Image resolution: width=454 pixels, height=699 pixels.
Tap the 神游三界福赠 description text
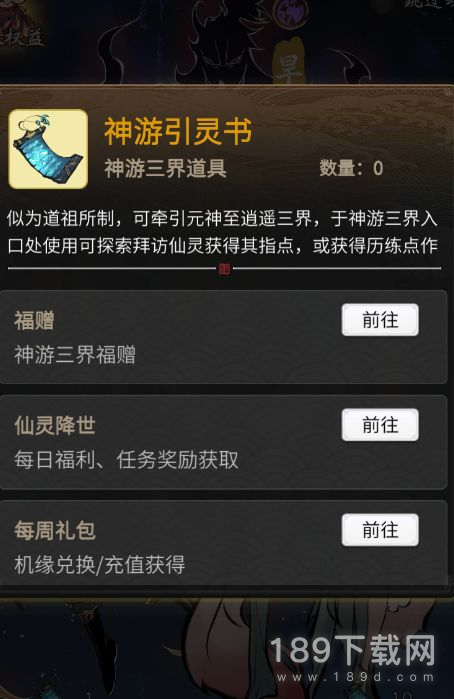pyautogui.click(x=75, y=355)
